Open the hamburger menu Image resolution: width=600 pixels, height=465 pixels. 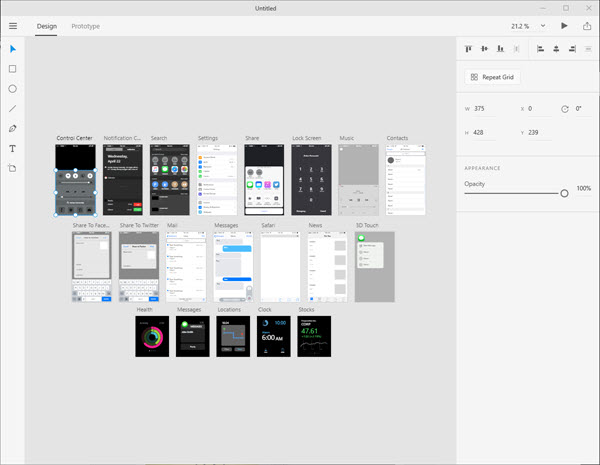[13, 26]
